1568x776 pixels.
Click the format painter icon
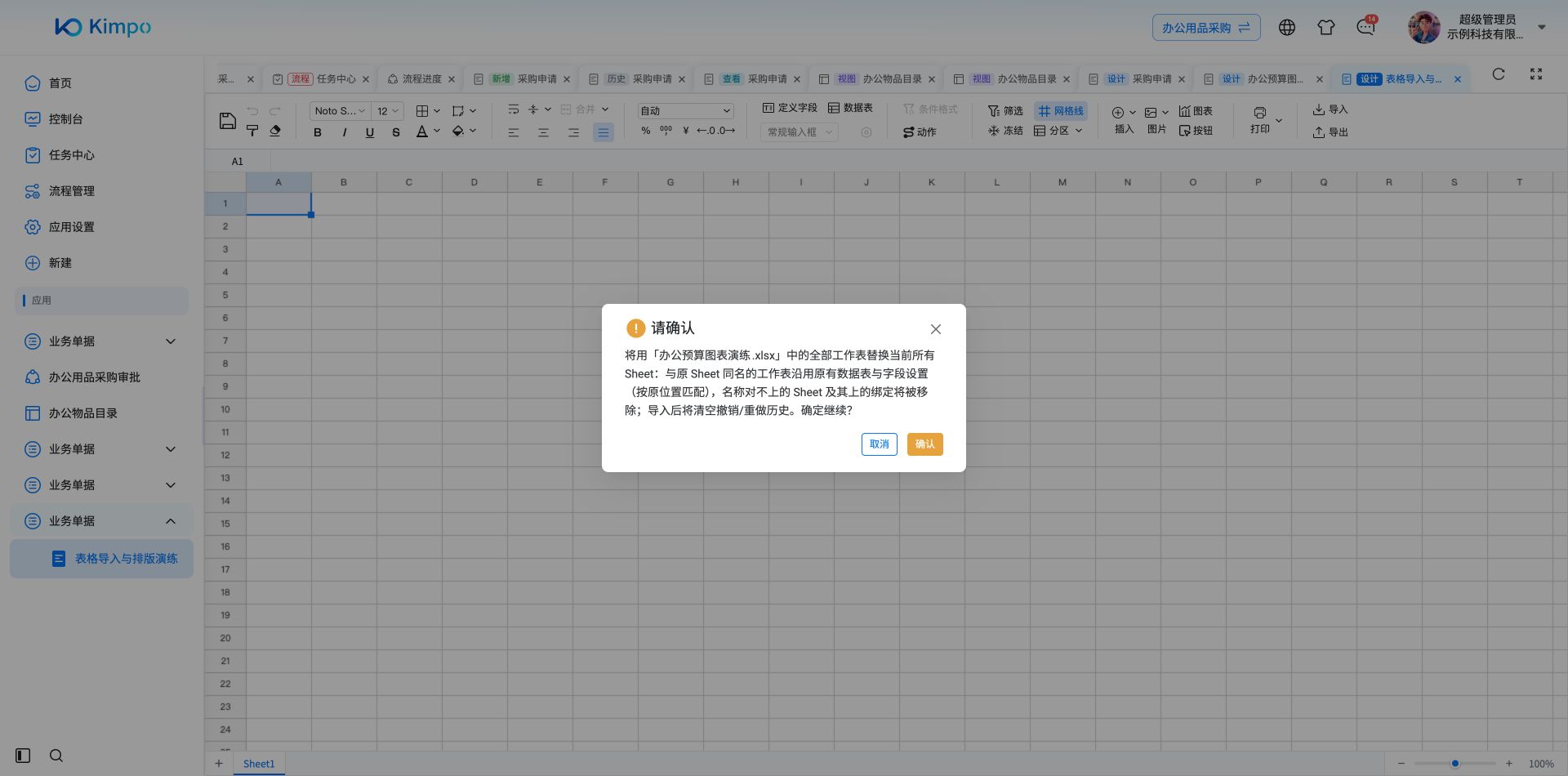(252, 132)
